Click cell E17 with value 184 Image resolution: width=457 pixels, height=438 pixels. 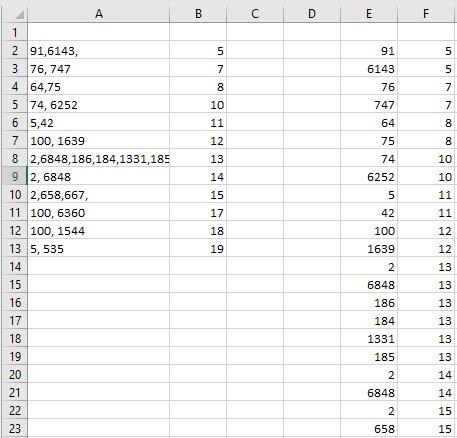(x=369, y=321)
